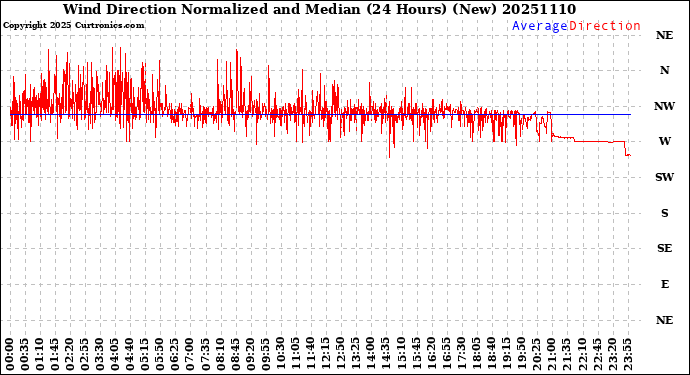Image resolution: width=690 pixels, height=375 pixels.
Task: Click the 04:05 time axis label
Action: [115, 355]
